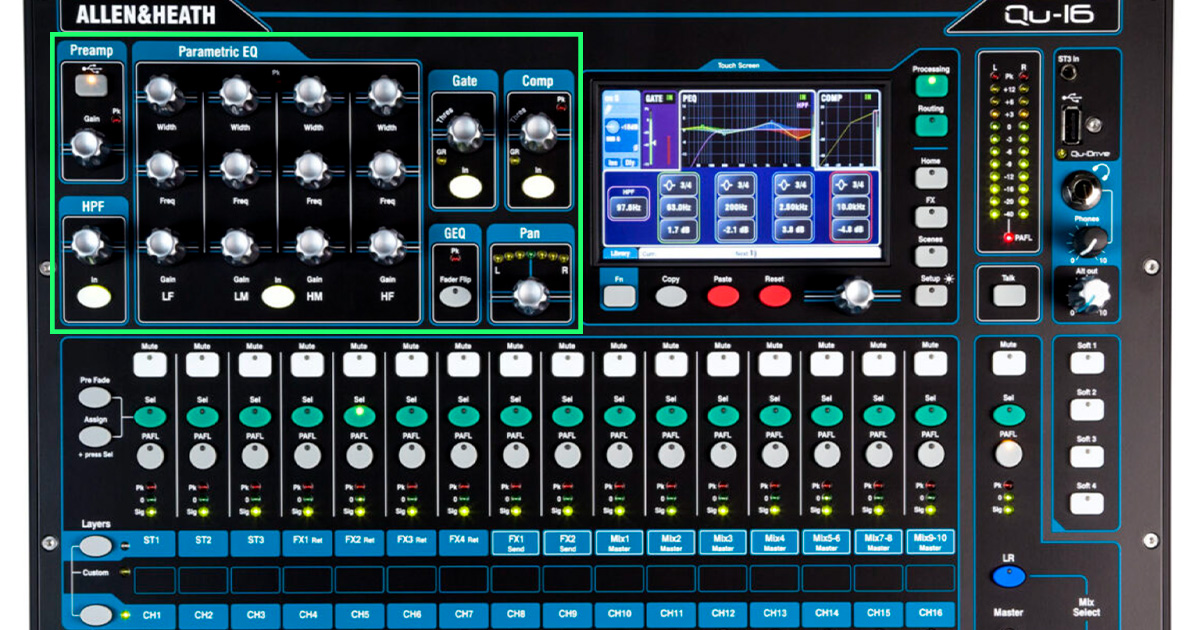Select the blue LR mix button
The width and height of the screenshot is (1200, 630).
[1009, 577]
